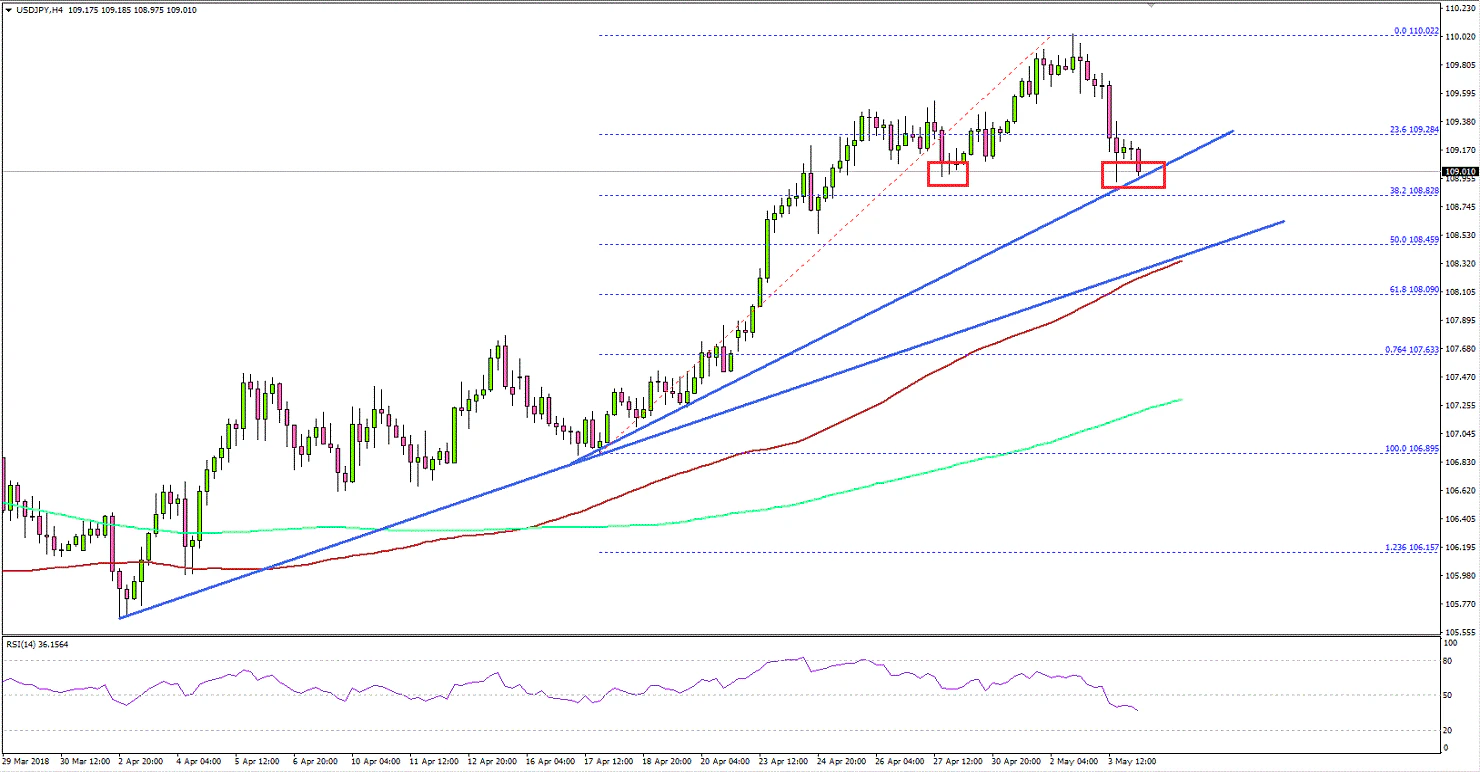This screenshot has width=1480, height=772.
Task: Select the right red rectangle near current candles
Action: (x=1135, y=173)
